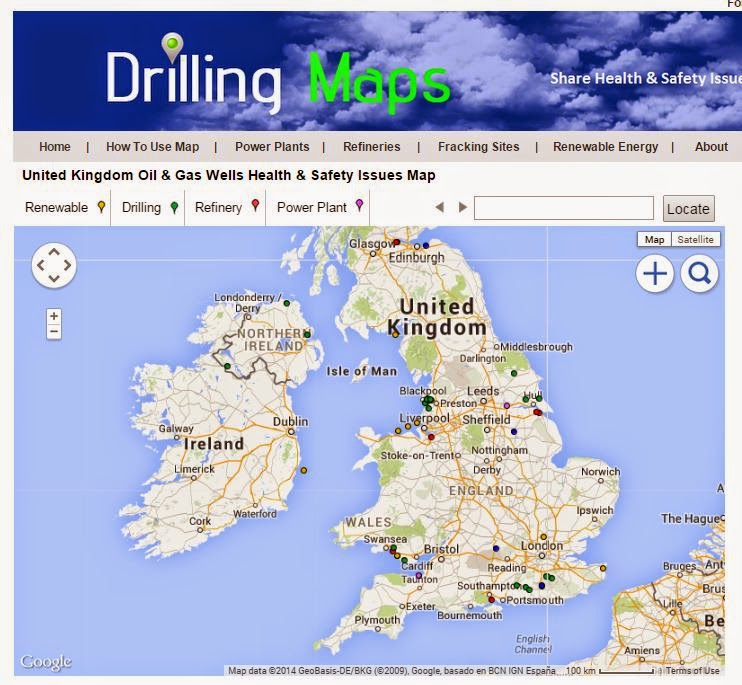Click yellow marker below Kingdom label
The image size is (742, 685).
pyautogui.click(x=395, y=334)
